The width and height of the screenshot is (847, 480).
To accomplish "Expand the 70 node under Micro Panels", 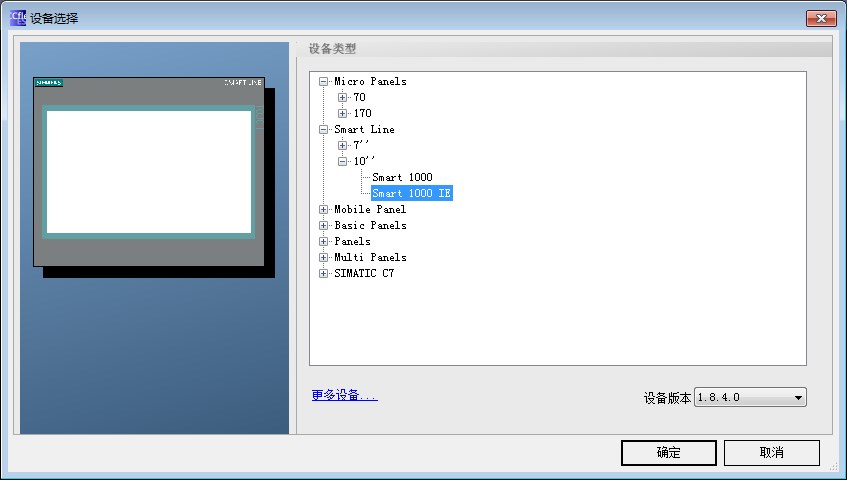I will click(343, 98).
